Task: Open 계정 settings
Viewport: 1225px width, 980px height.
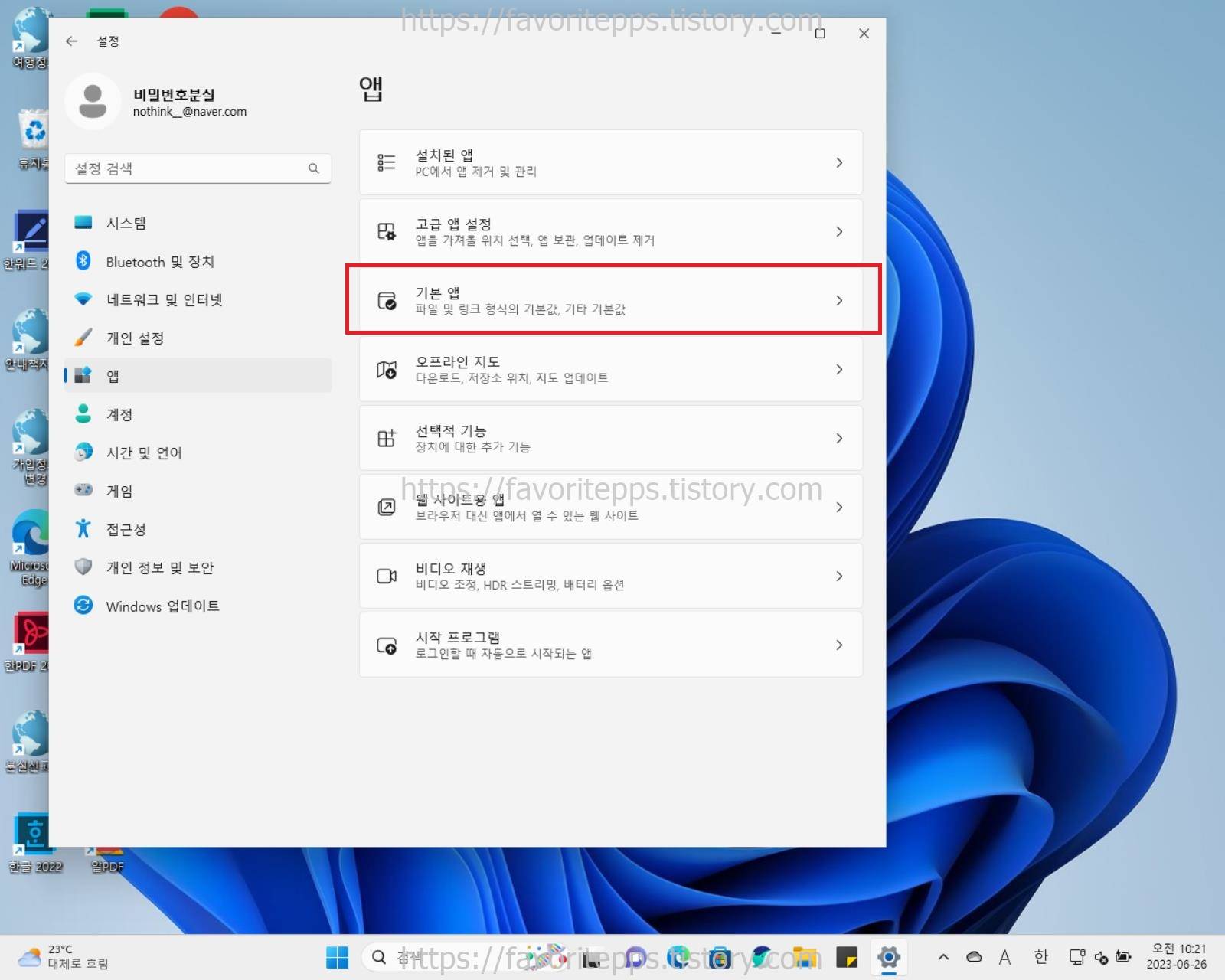Action: click(x=198, y=414)
